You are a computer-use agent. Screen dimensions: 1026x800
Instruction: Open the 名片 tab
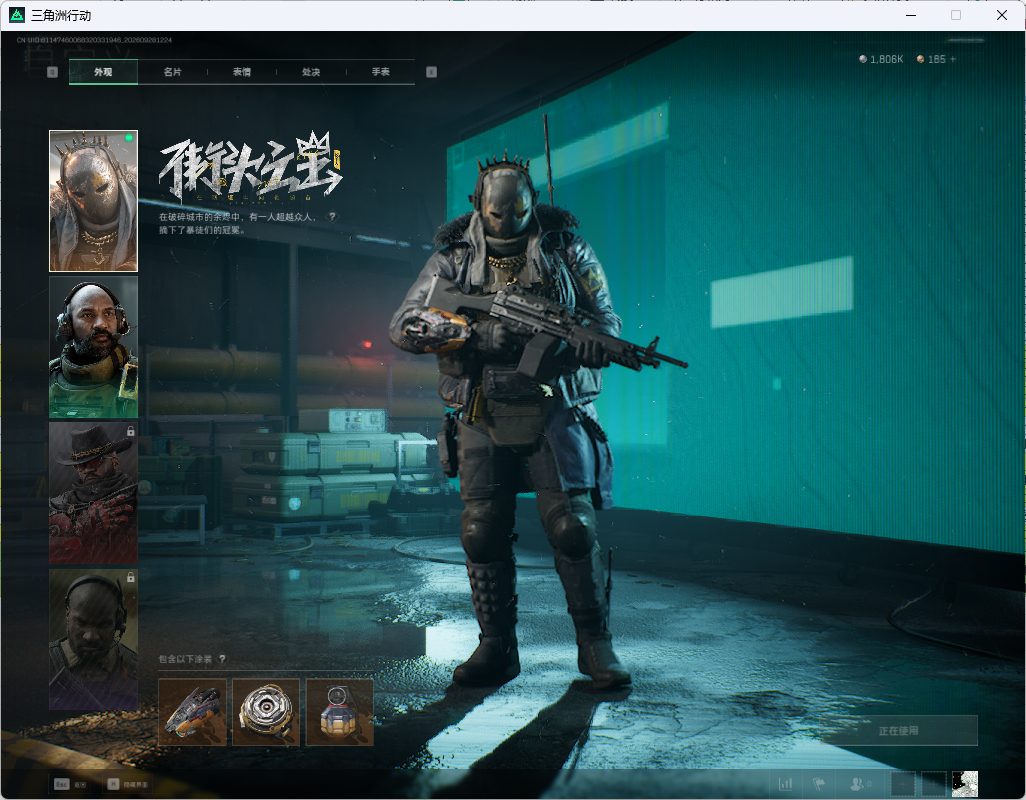(173, 72)
